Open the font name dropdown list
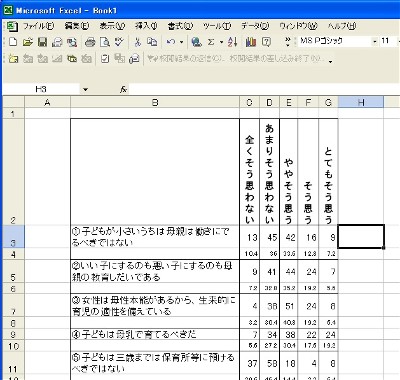Image resolution: width=400 pixels, height=380 pixels. pyautogui.click(x=375, y=41)
